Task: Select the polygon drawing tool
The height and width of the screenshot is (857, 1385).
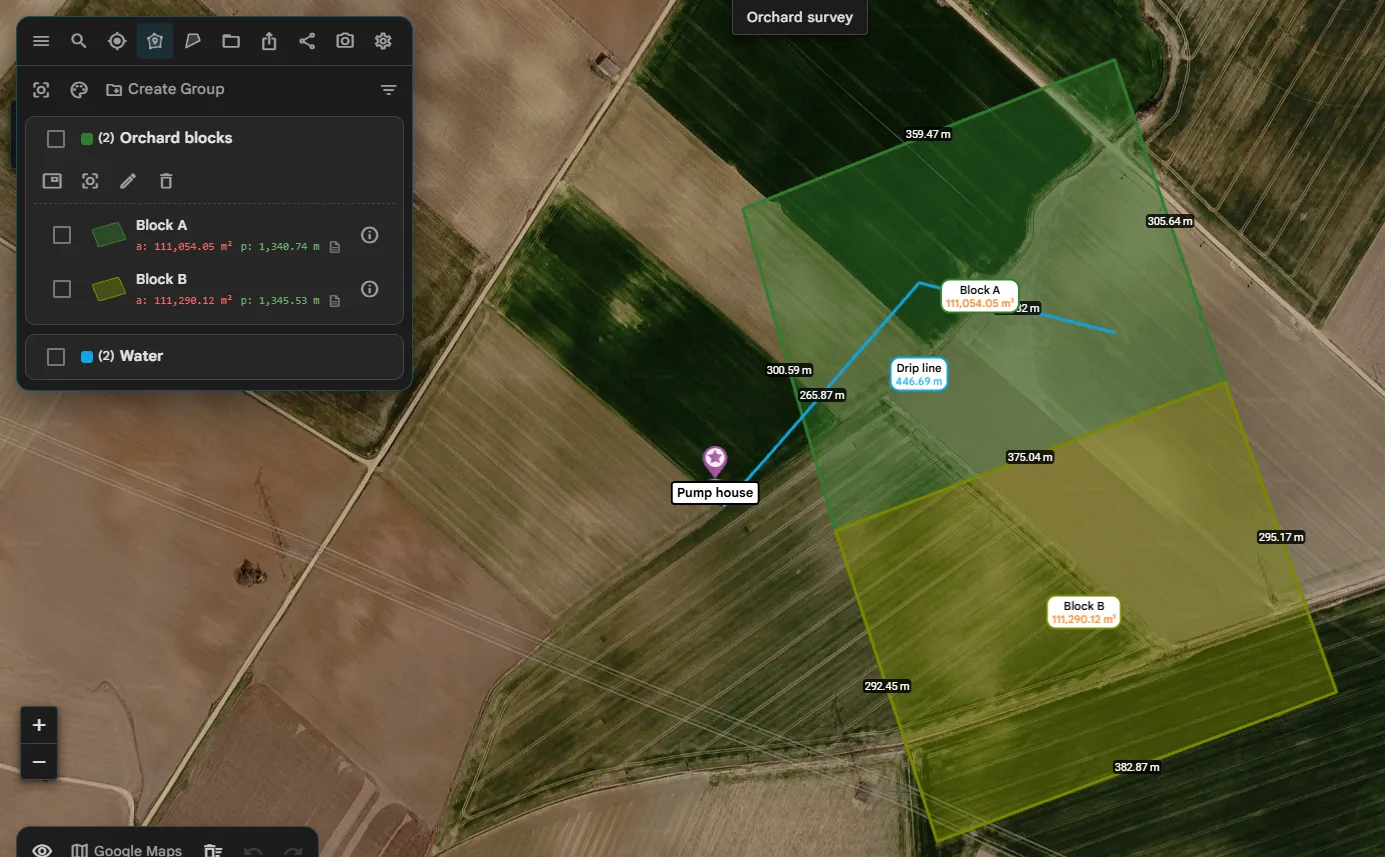Action: coord(193,41)
